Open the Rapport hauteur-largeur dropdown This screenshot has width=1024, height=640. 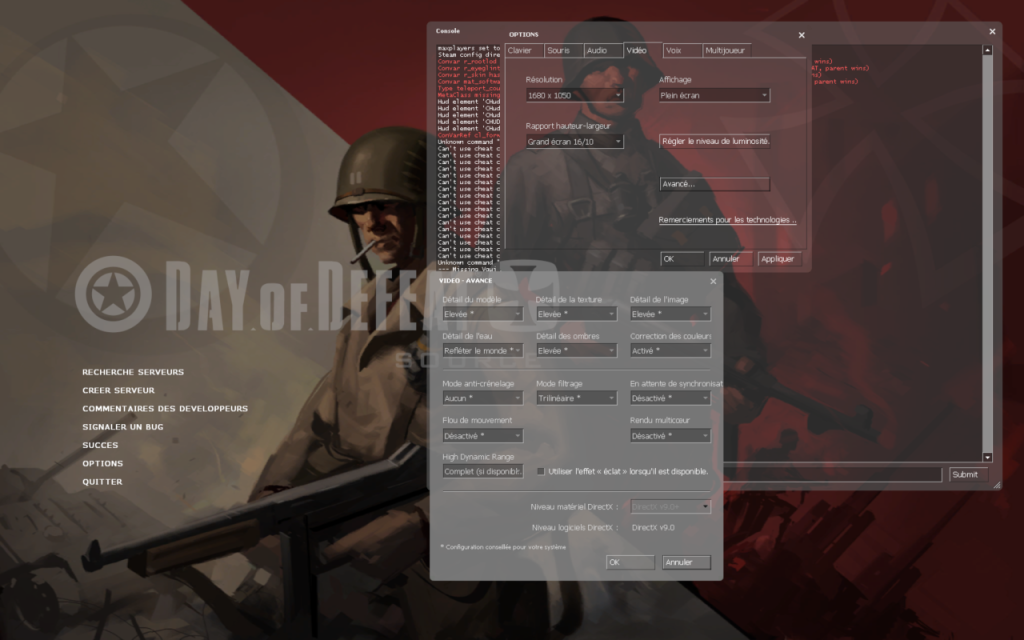pos(574,142)
